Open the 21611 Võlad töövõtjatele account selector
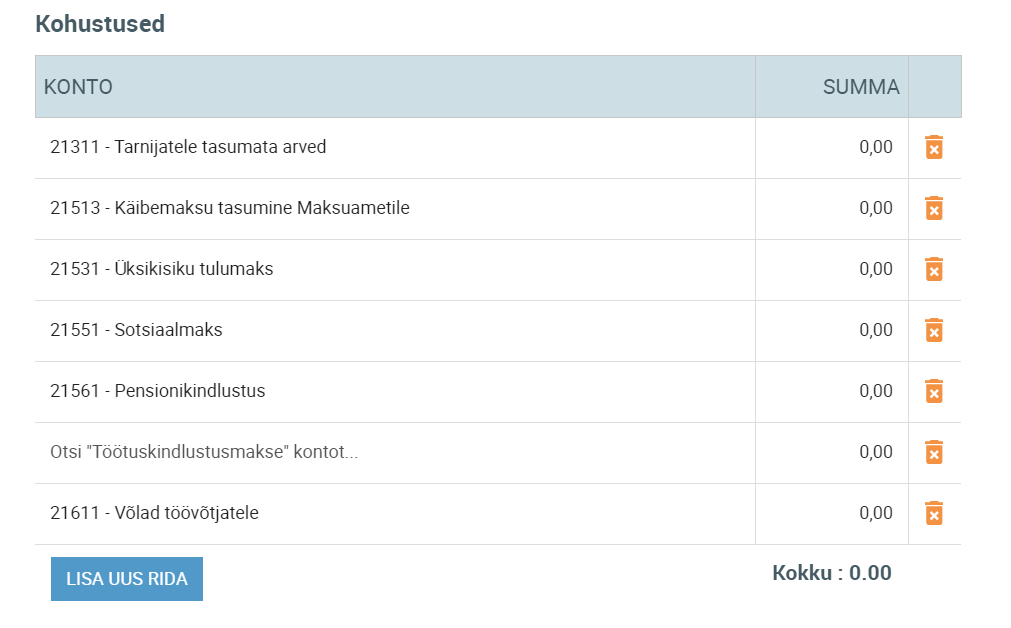This screenshot has width=1011, height=628. pyautogui.click(x=395, y=514)
